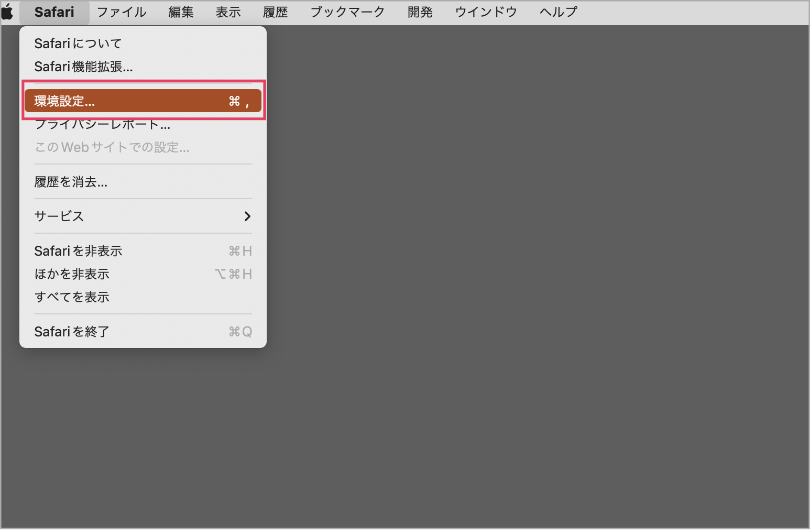Open the 開発 menu

[419, 12]
